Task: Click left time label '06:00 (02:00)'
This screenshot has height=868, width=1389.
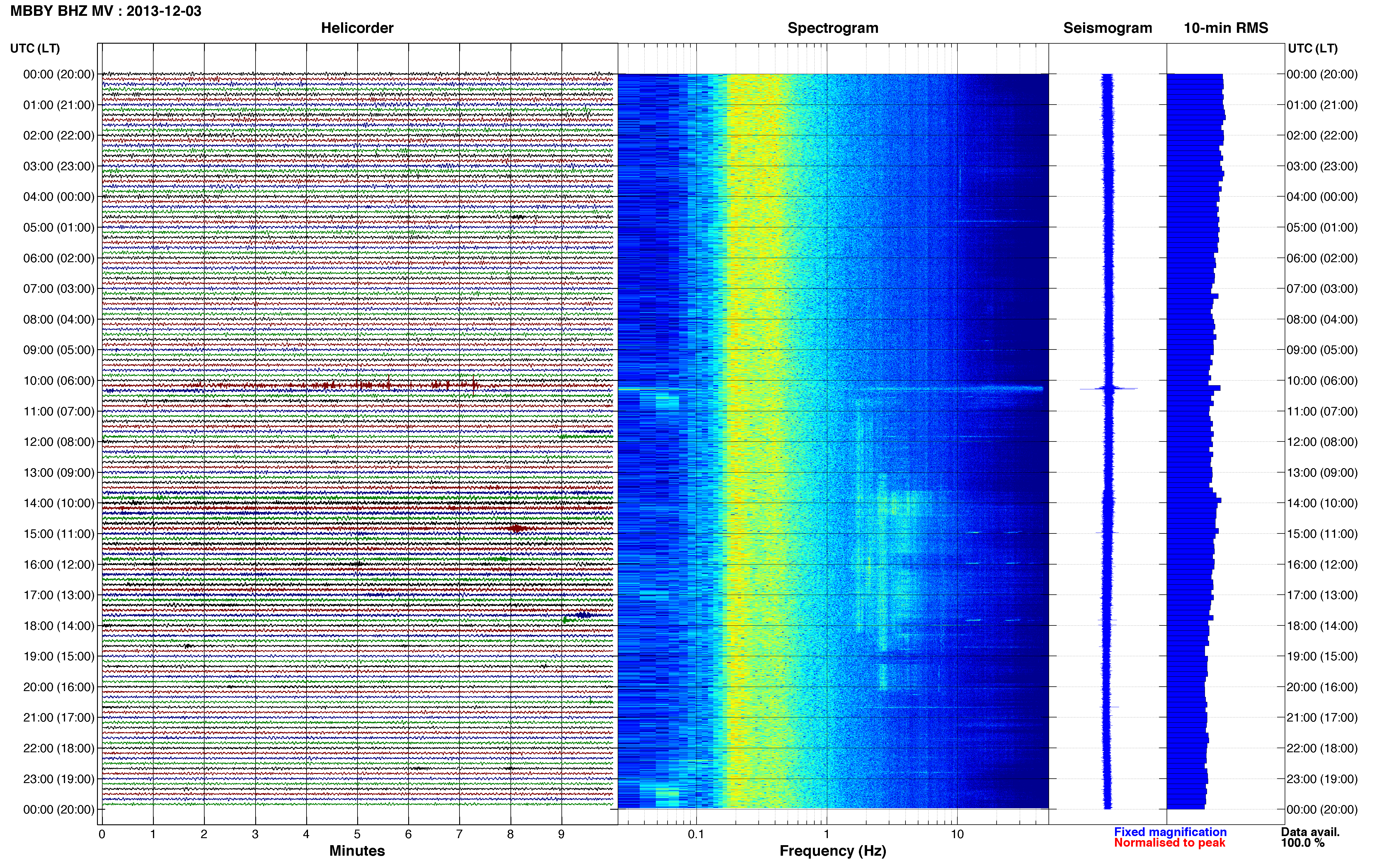Action: click(x=59, y=258)
